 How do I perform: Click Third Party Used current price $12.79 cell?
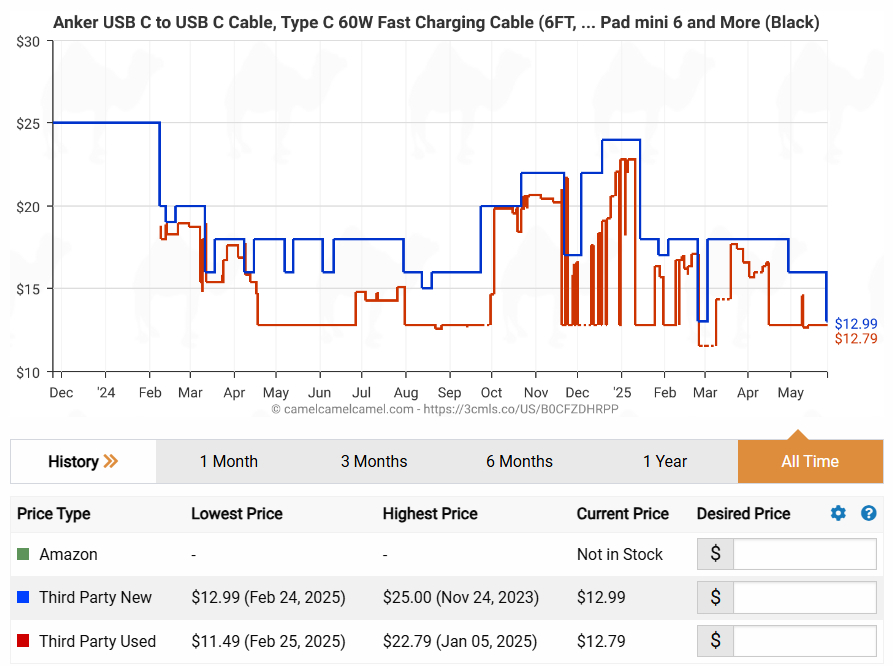click(601, 641)
